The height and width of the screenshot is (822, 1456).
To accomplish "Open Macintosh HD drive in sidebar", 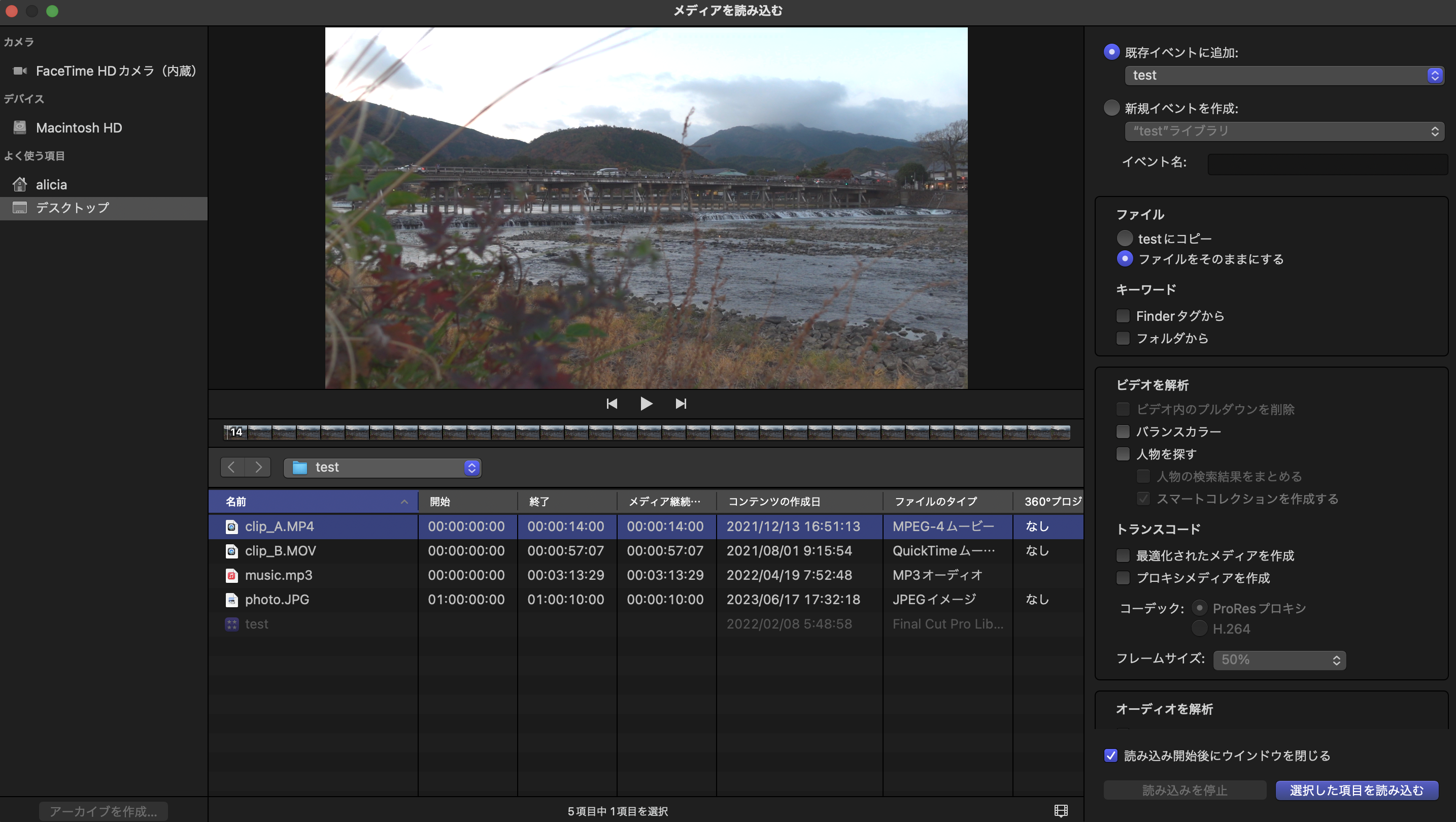I will (79, 128).
